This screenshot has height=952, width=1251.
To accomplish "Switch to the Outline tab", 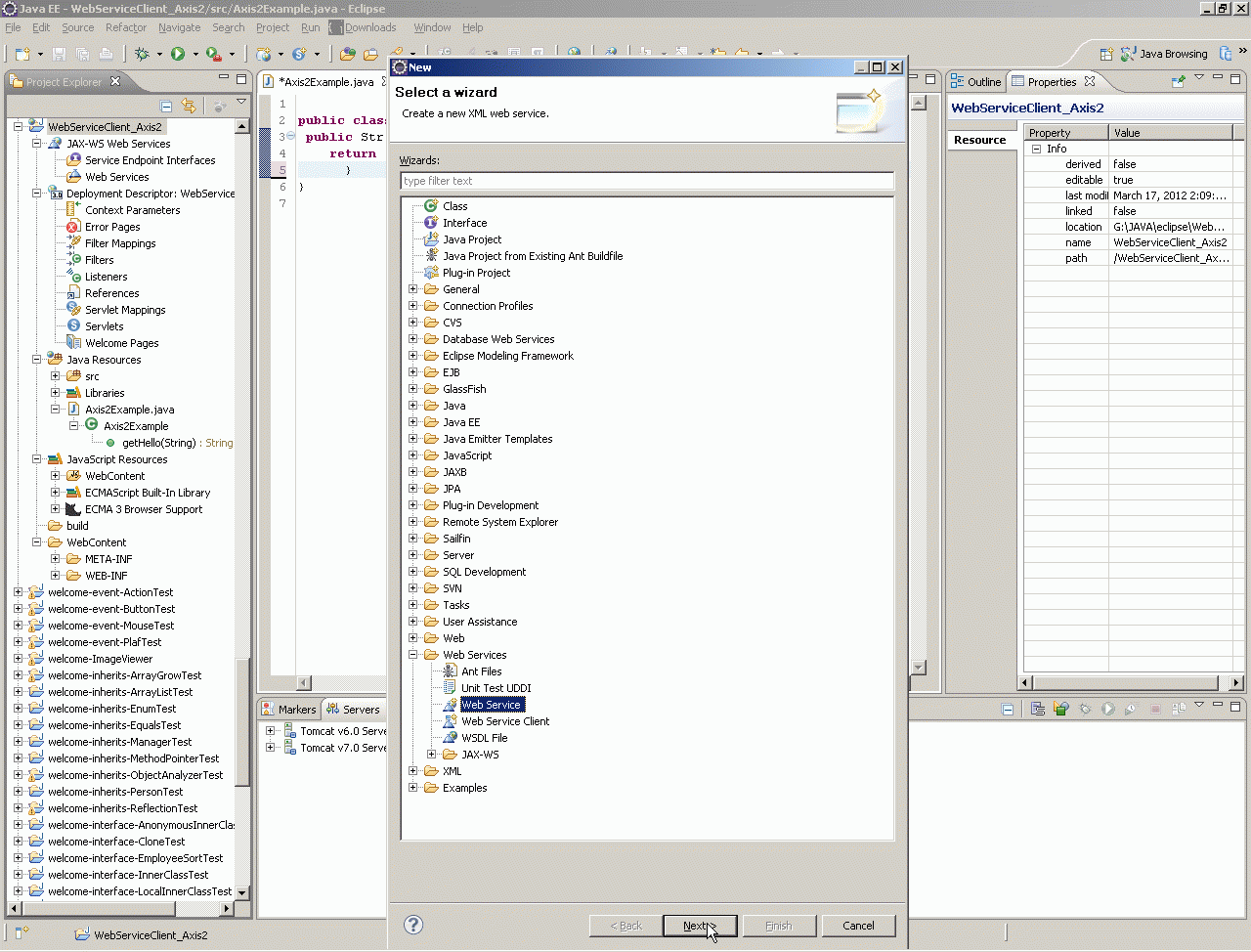I will click(x=976, y=82).
